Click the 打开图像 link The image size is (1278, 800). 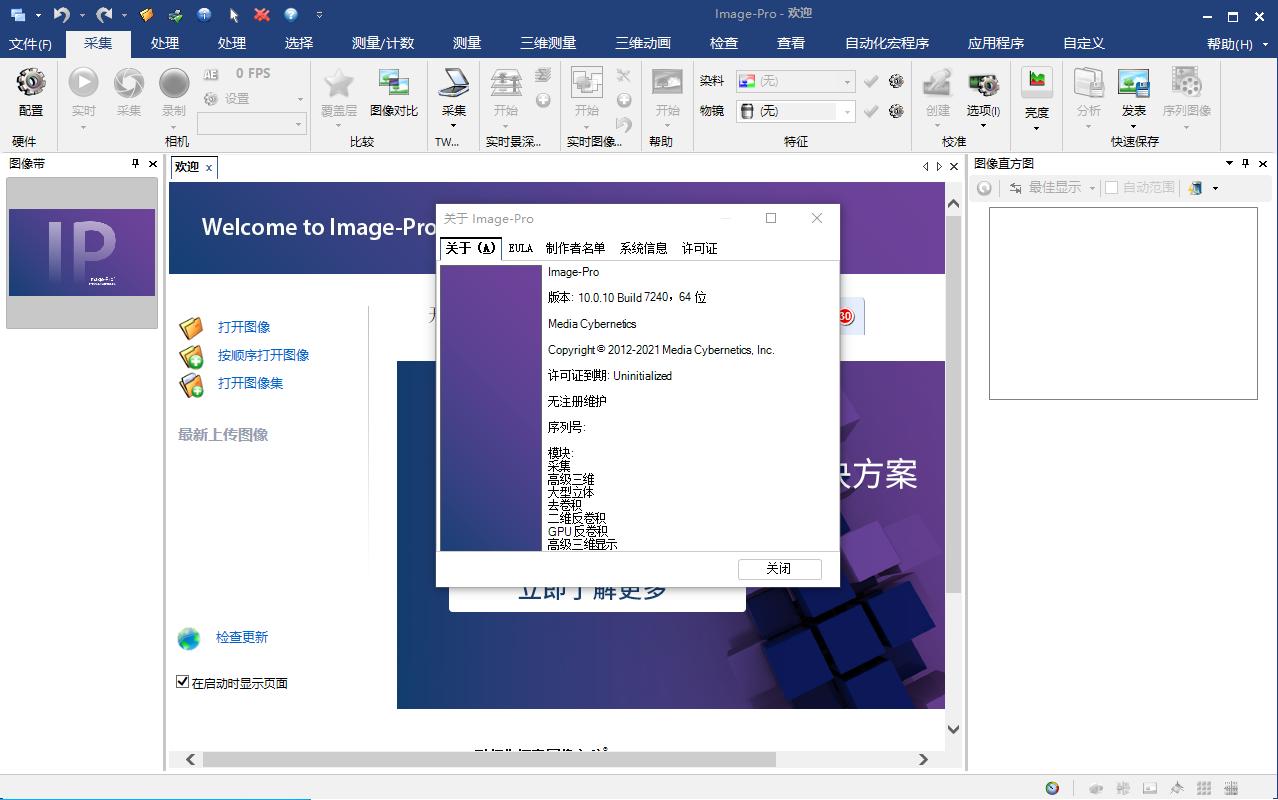[x=244, y=327]
